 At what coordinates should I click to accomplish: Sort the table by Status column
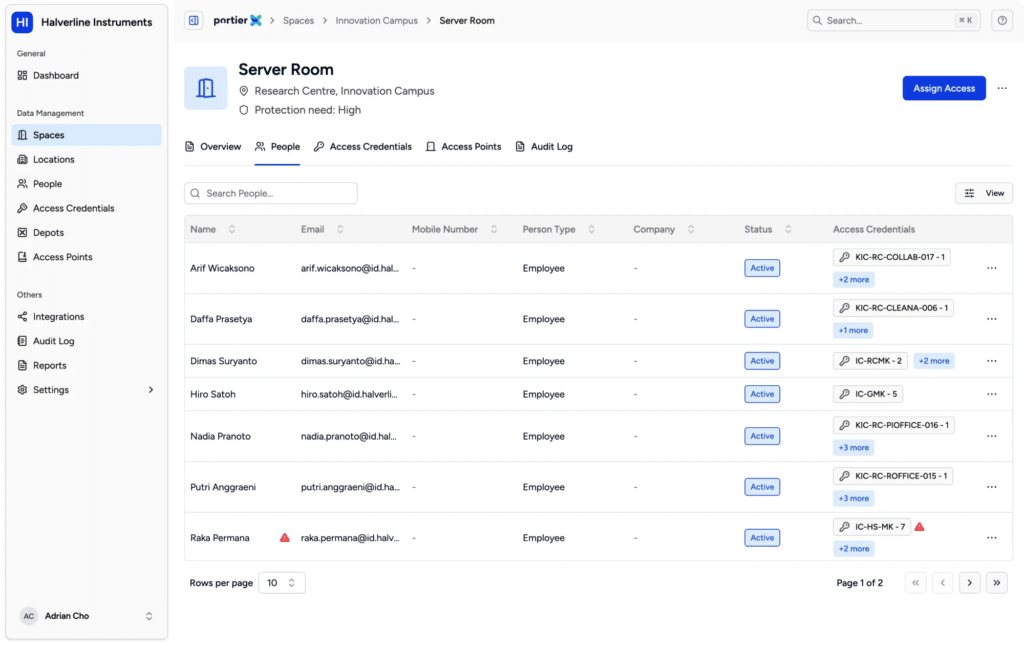click(x=788, y=230)
